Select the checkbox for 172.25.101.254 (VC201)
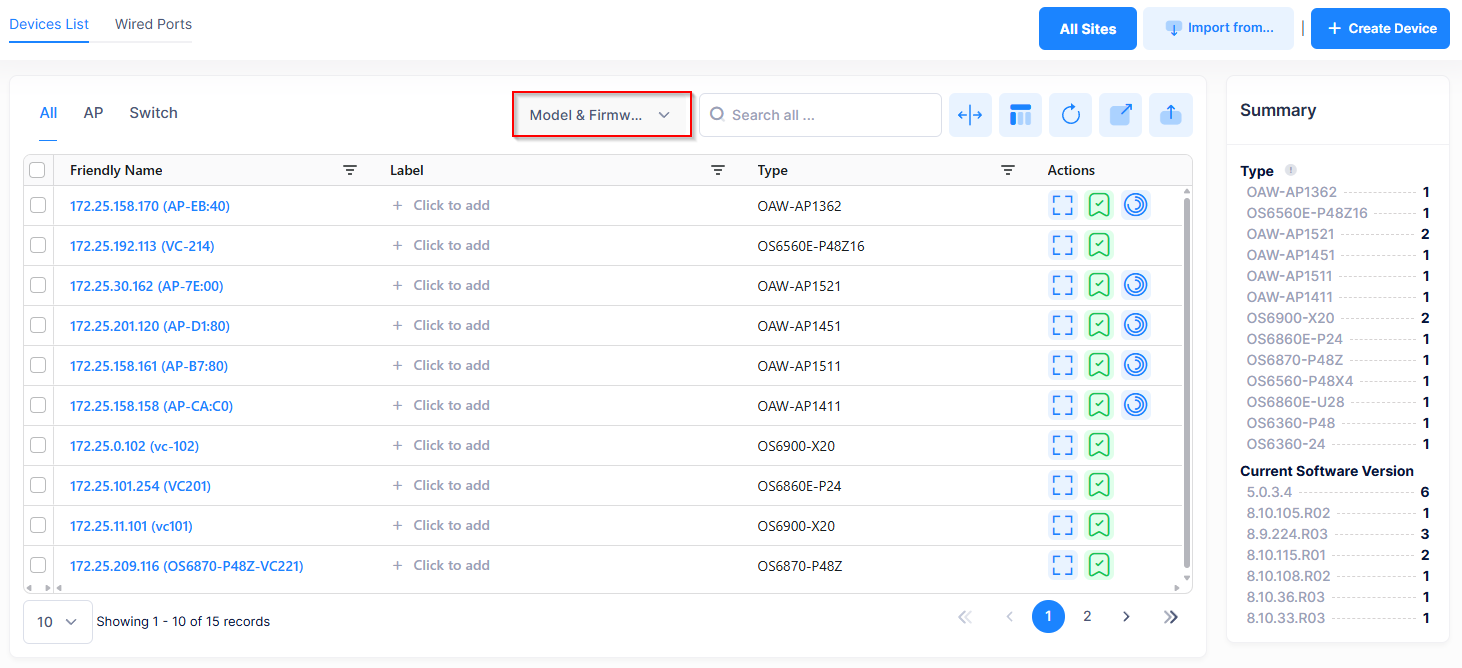 tap(38, 485)
